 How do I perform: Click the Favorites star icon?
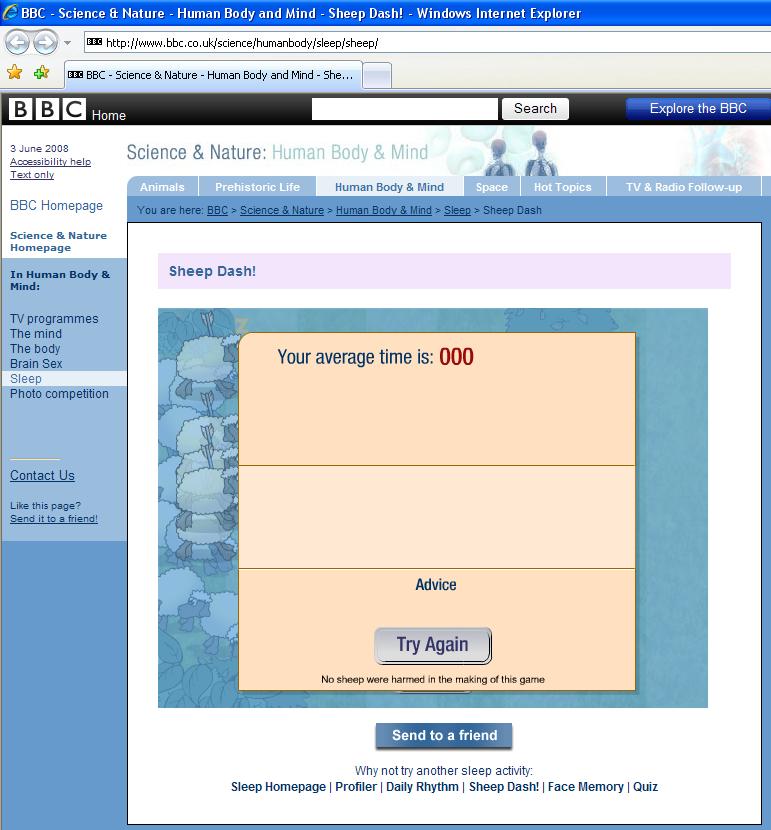coord(15,72)
